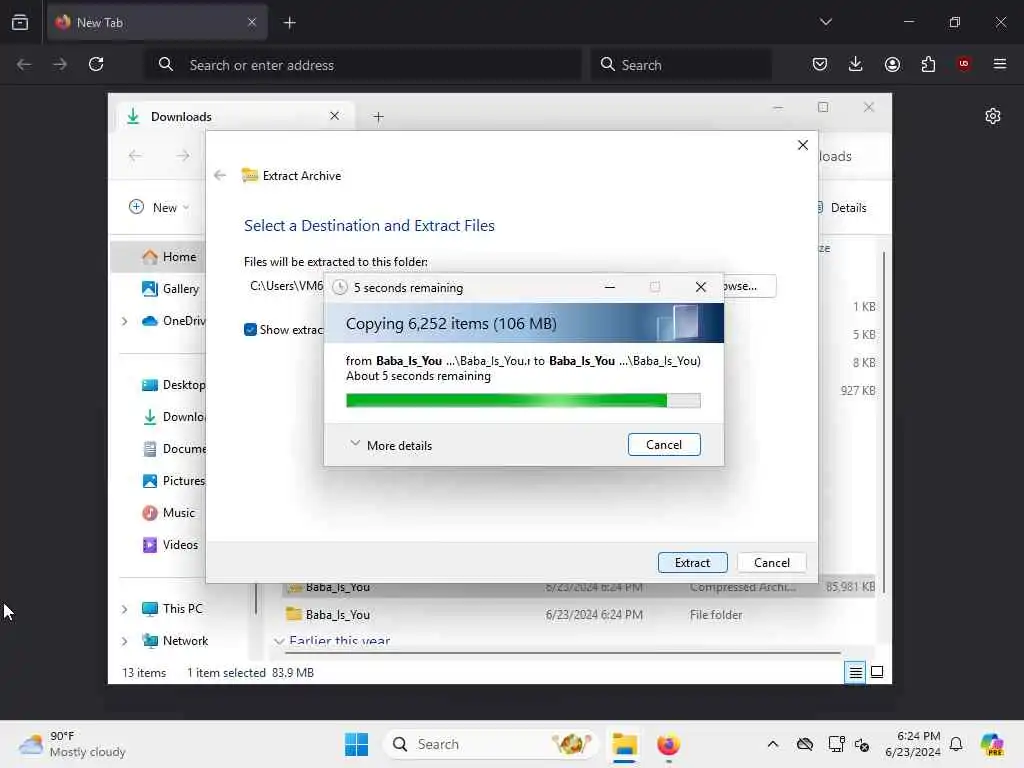Click the green copy progress bar

pyautogui.click(x=523, y=400)
